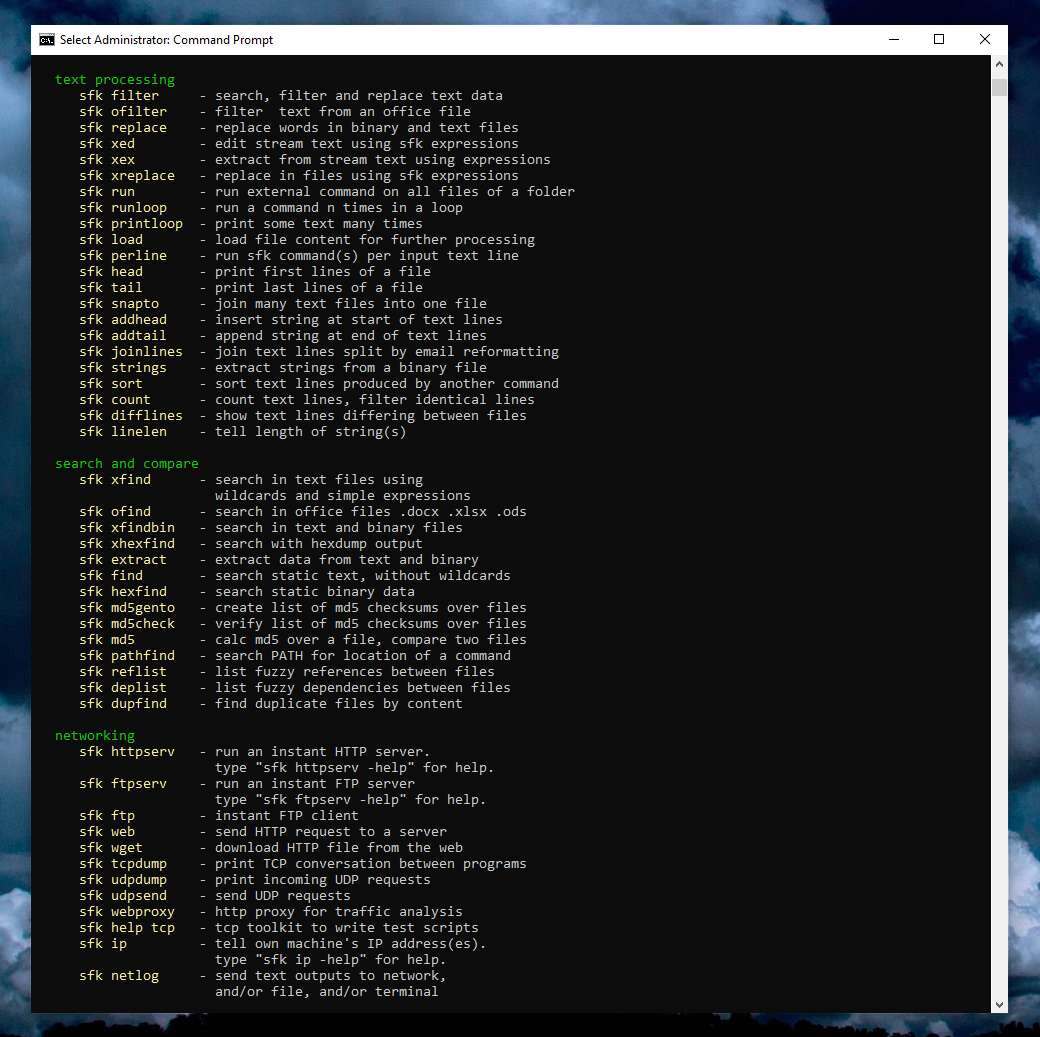Click 'download HTTP file from the web' description
The image size is (1040, 1037).
coord(338,847)
